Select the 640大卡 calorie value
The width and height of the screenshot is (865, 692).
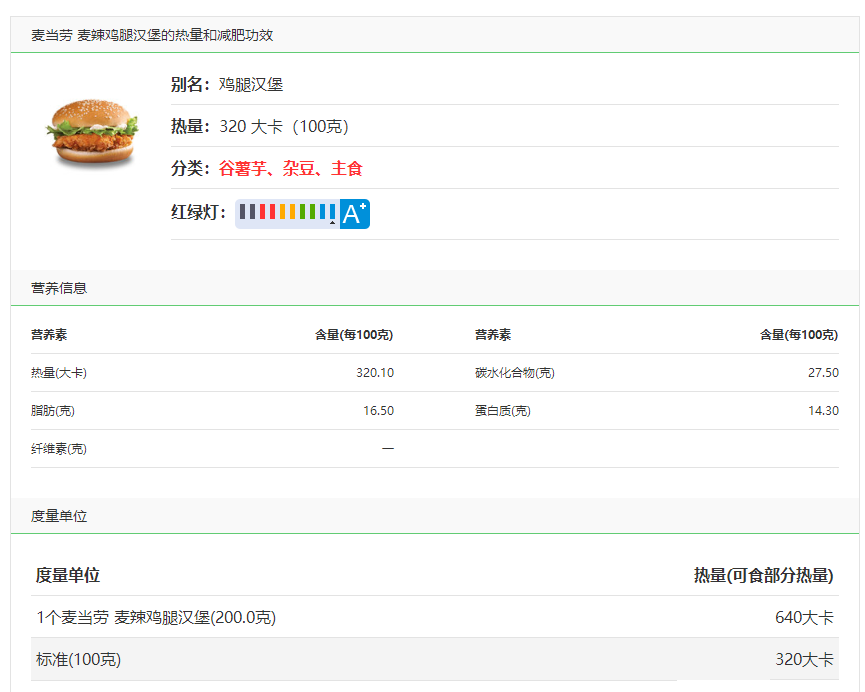[x=804, y=618]
